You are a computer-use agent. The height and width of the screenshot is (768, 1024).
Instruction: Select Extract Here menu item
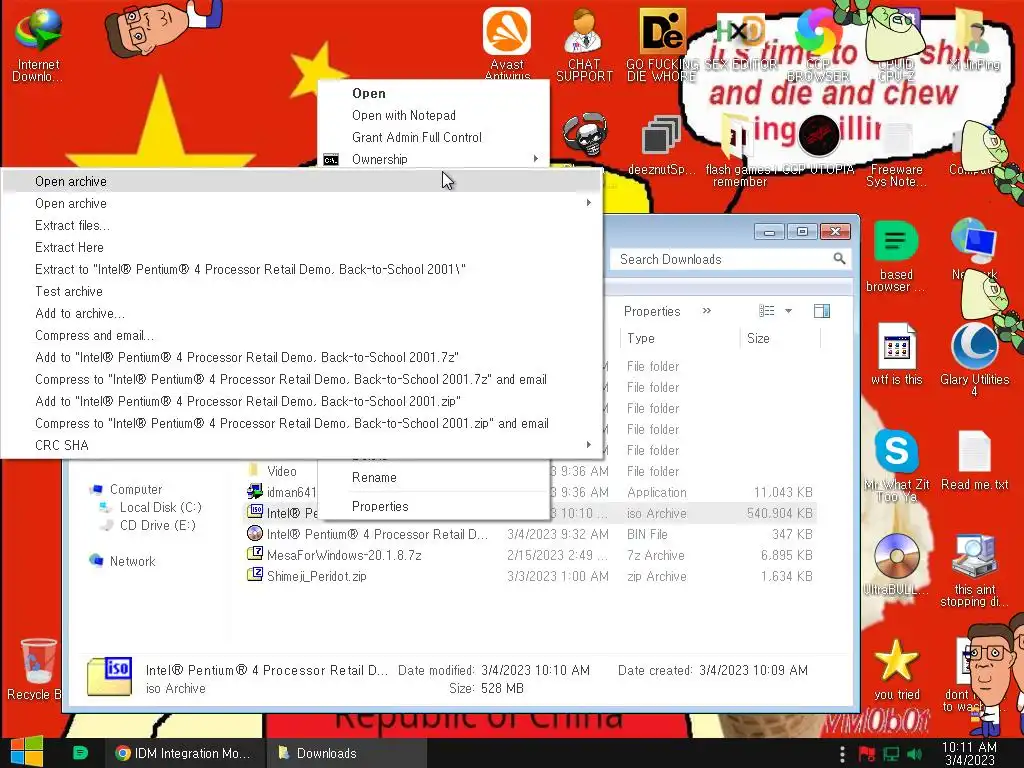(302, 248)
